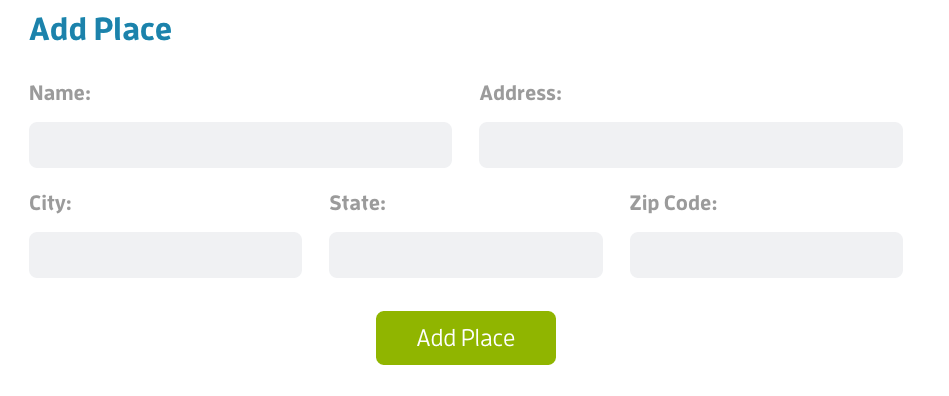Select the text box beneath Zip Code
The width and height of the screenshot is (949, 396).
tap(766, 255)
